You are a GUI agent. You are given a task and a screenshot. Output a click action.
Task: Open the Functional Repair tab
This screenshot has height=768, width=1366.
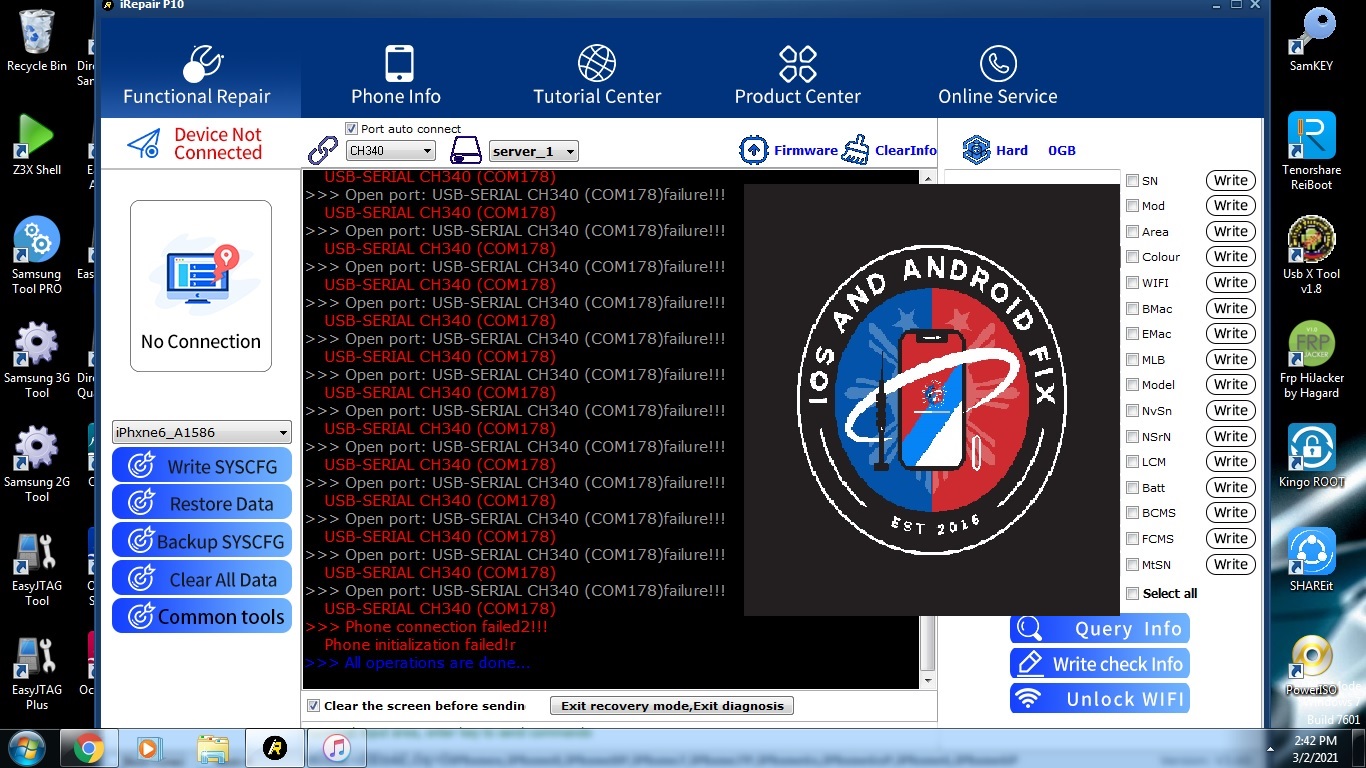click(x=197, y=75)
